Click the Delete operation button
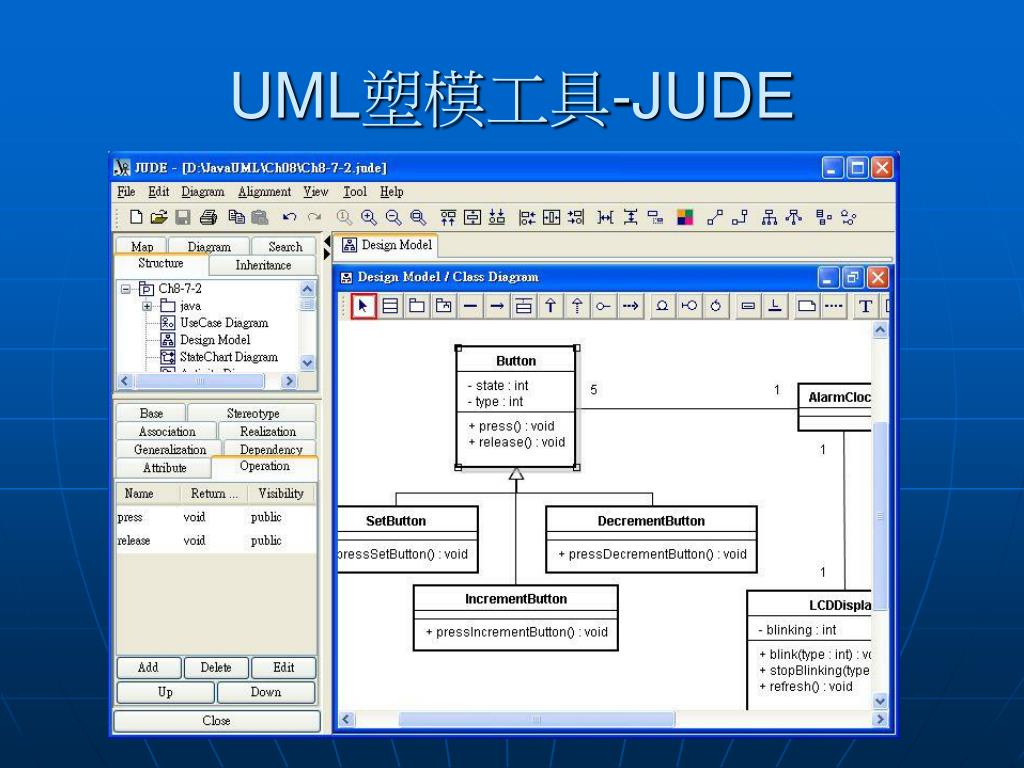The width and height of the screenshot is (1024, 768). pos(216,667)
